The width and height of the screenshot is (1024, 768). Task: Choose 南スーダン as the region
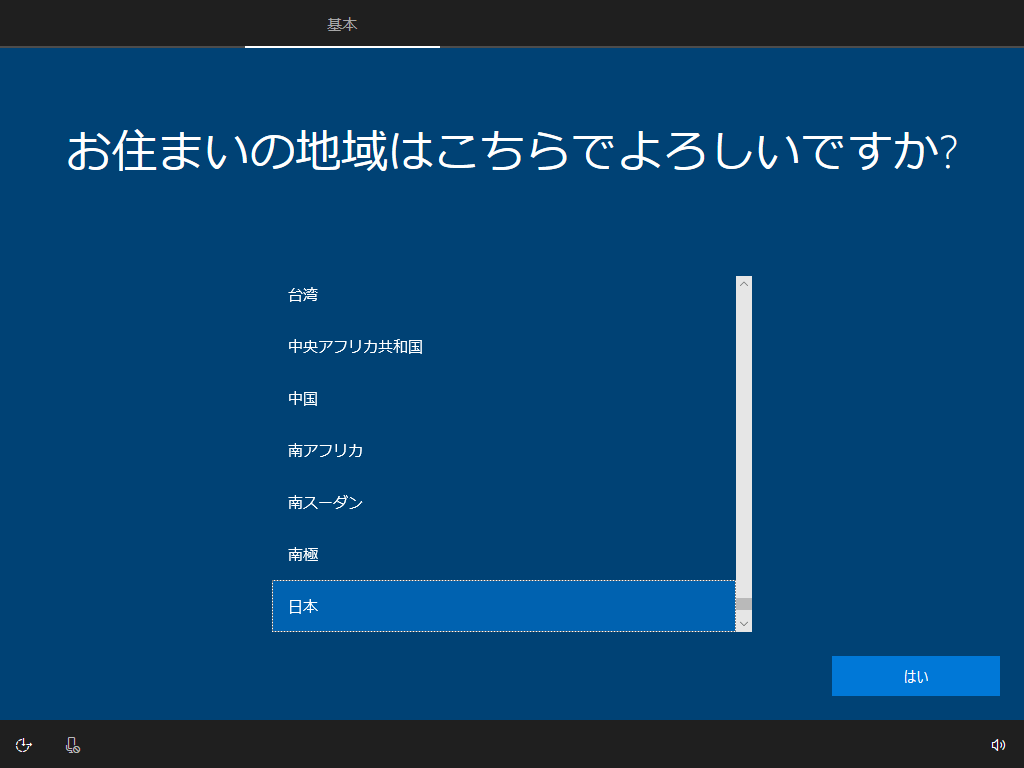click(503, 503)
